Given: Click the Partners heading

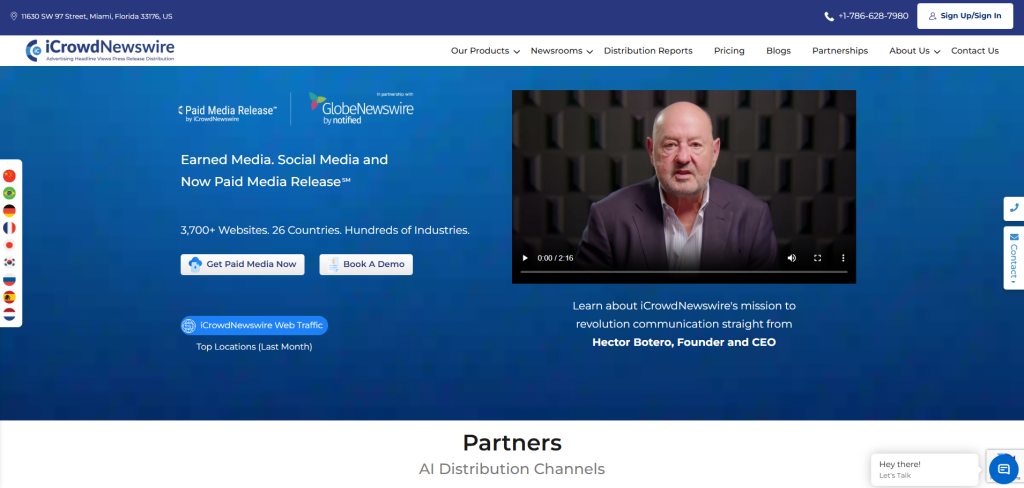Looking at the screenshot, I should 512,443.
